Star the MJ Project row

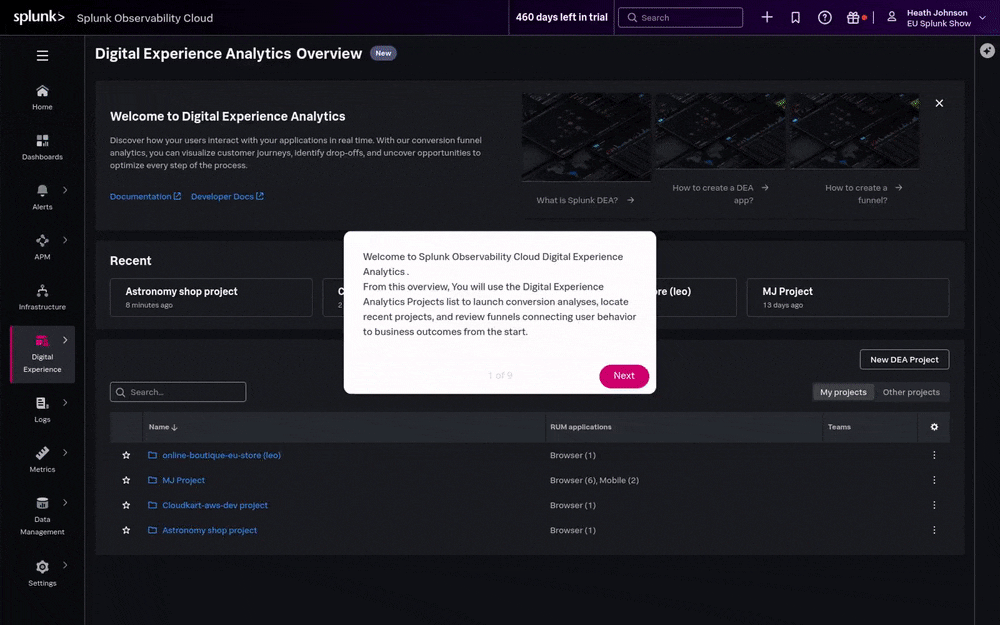point(126,480)
